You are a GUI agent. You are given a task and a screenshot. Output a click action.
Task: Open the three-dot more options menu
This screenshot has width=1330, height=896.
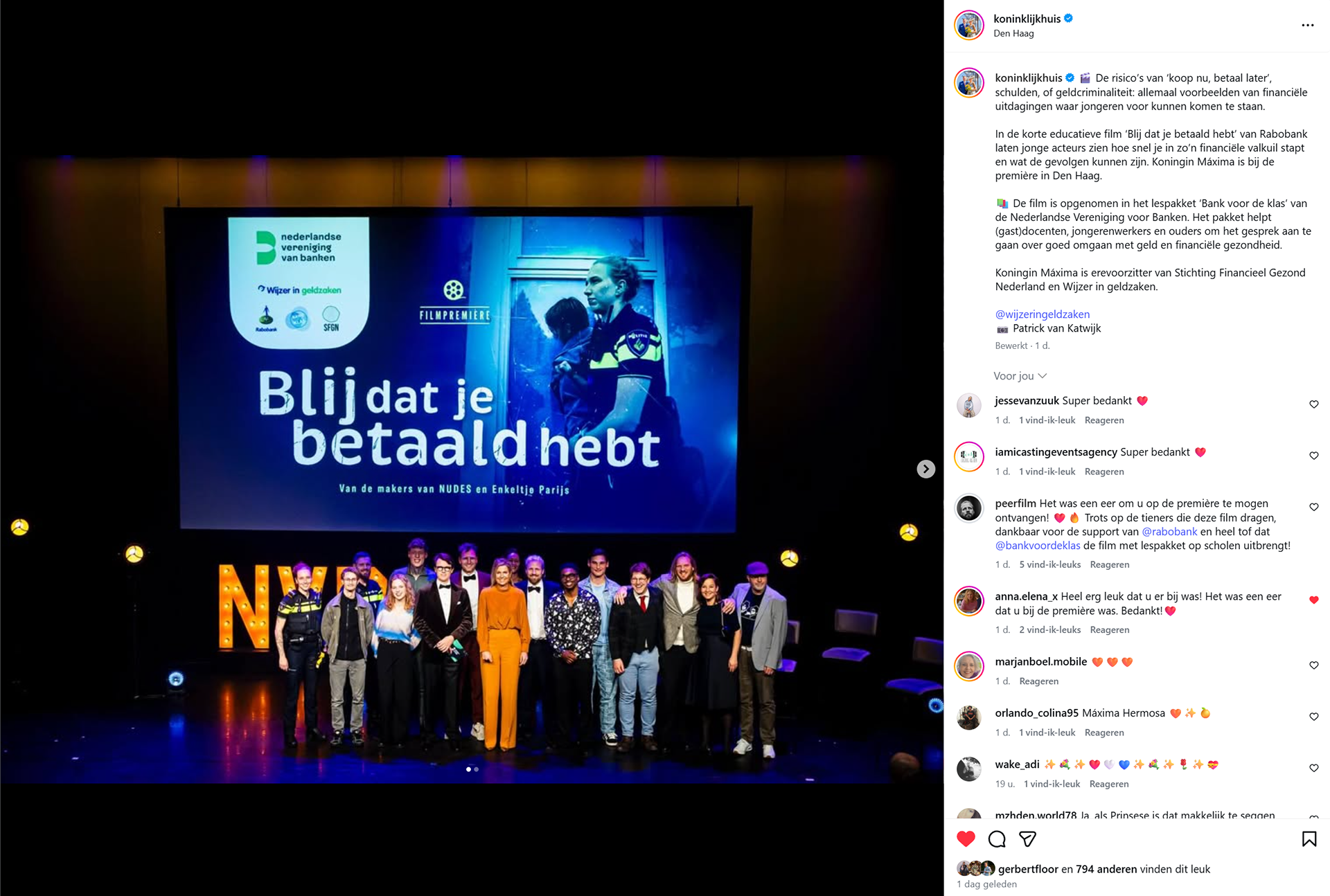click(x=1307, y=26)
